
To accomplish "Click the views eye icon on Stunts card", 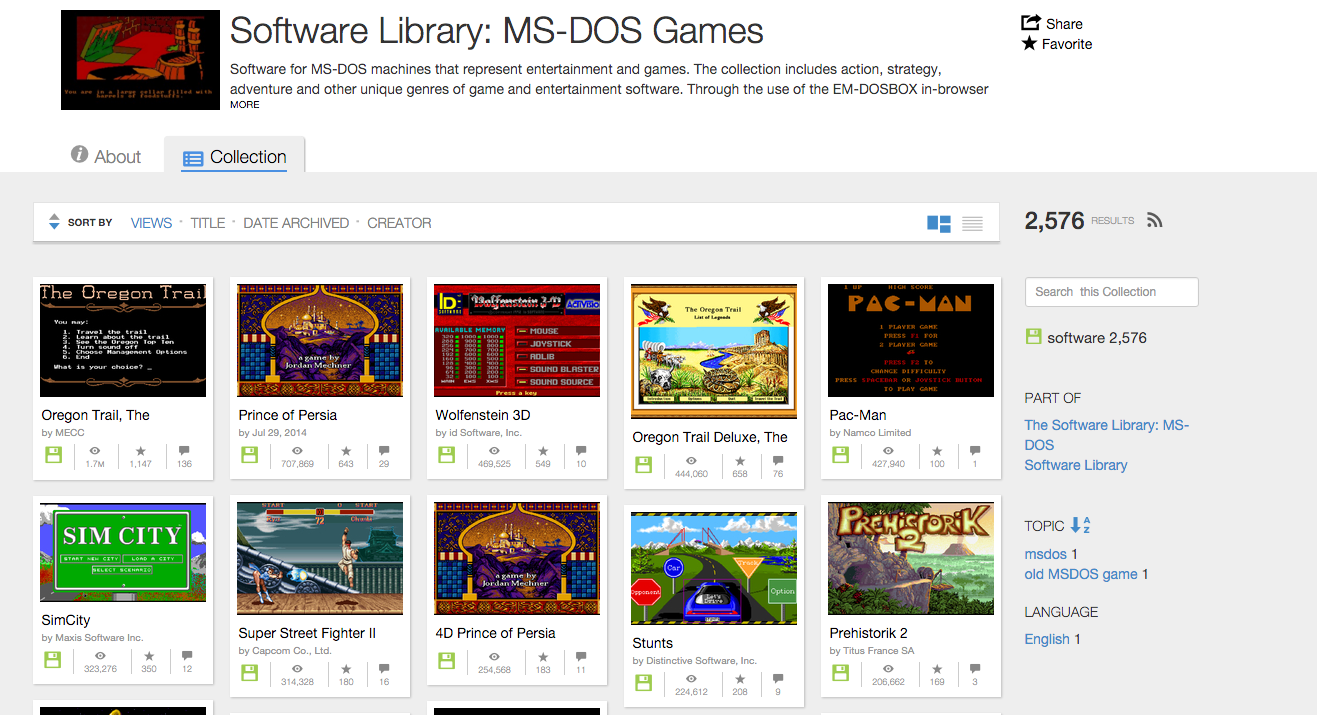I will pyautogui.click(x=691, y=679).
